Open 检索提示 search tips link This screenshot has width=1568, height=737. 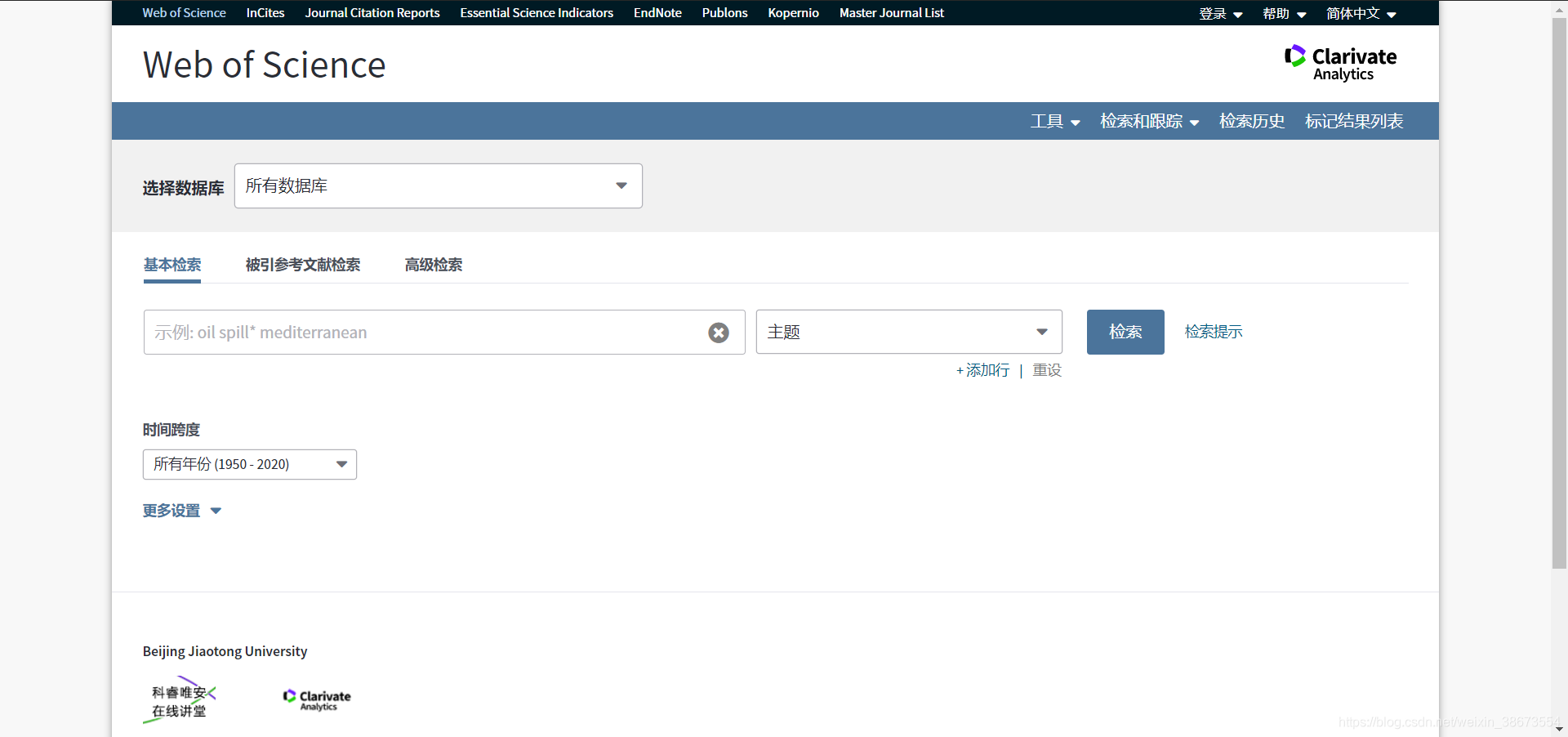click(1214, 332)
